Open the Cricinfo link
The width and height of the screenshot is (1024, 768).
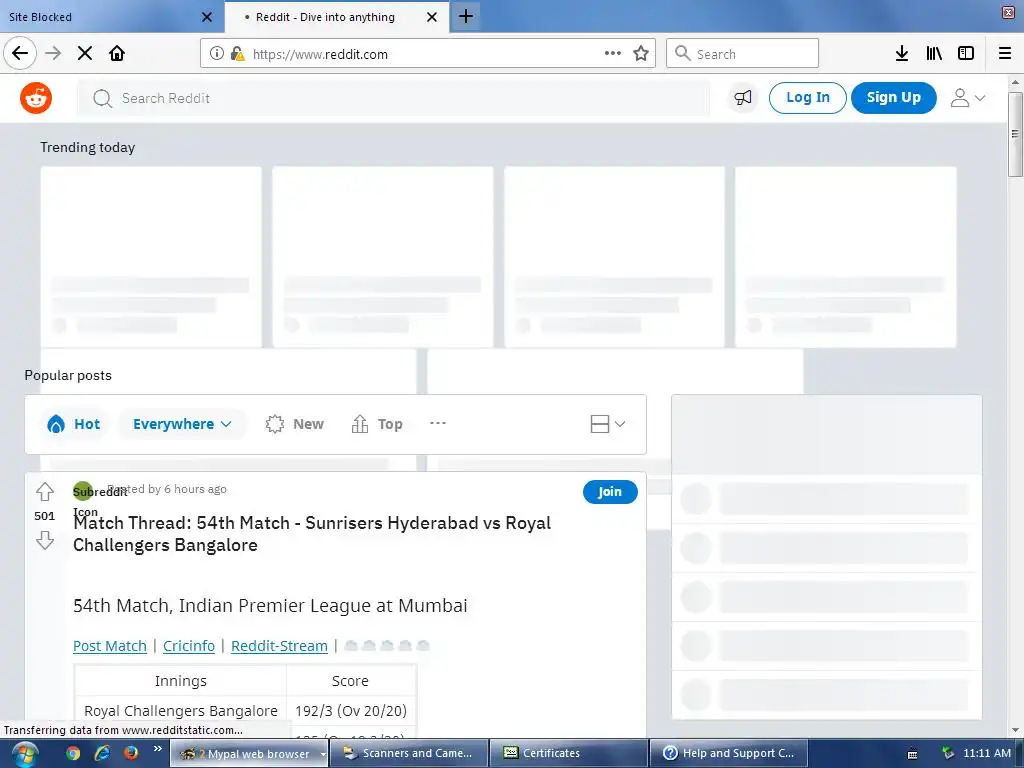pos(189,646)
